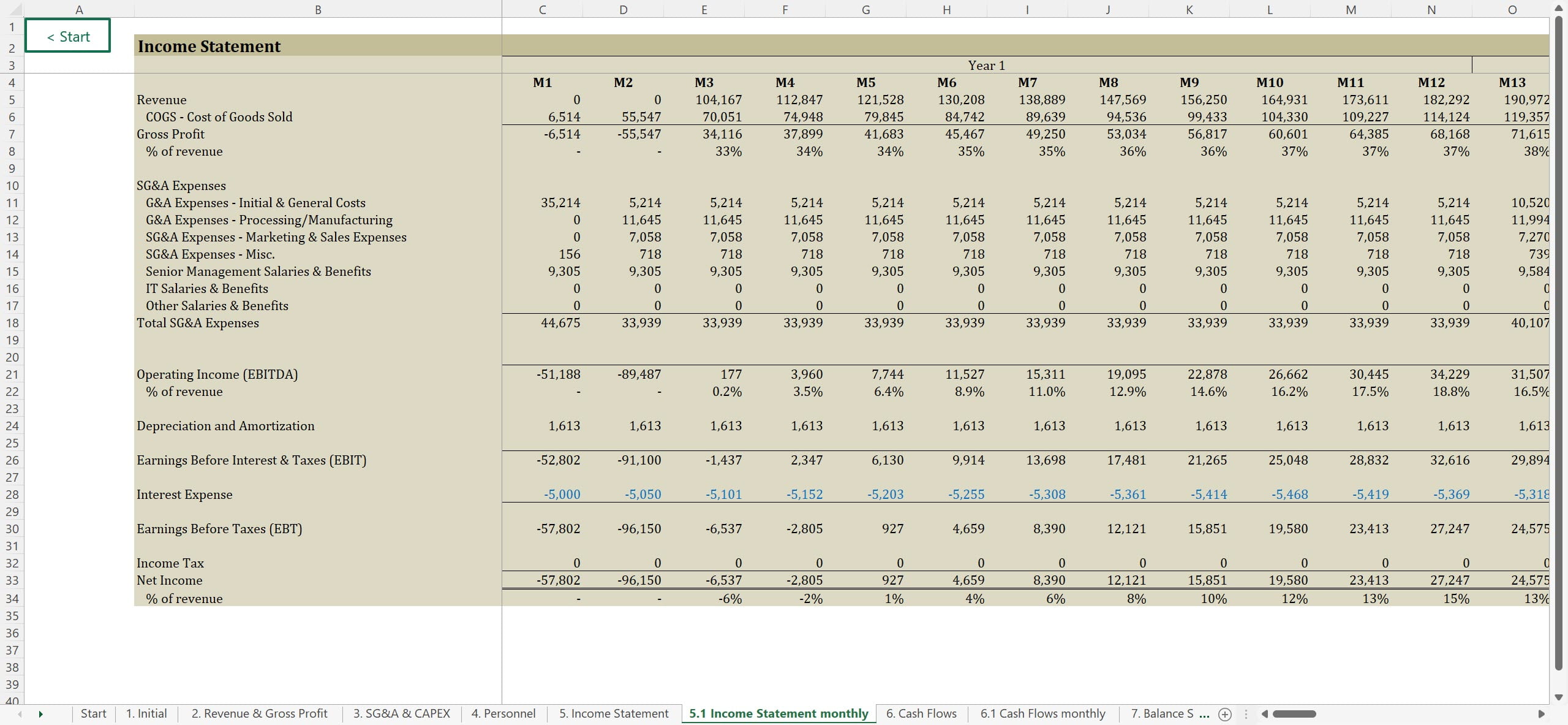Add a new sheet with plus icon
Viewport: 1568px width, 725px height.
(1224, 714)
